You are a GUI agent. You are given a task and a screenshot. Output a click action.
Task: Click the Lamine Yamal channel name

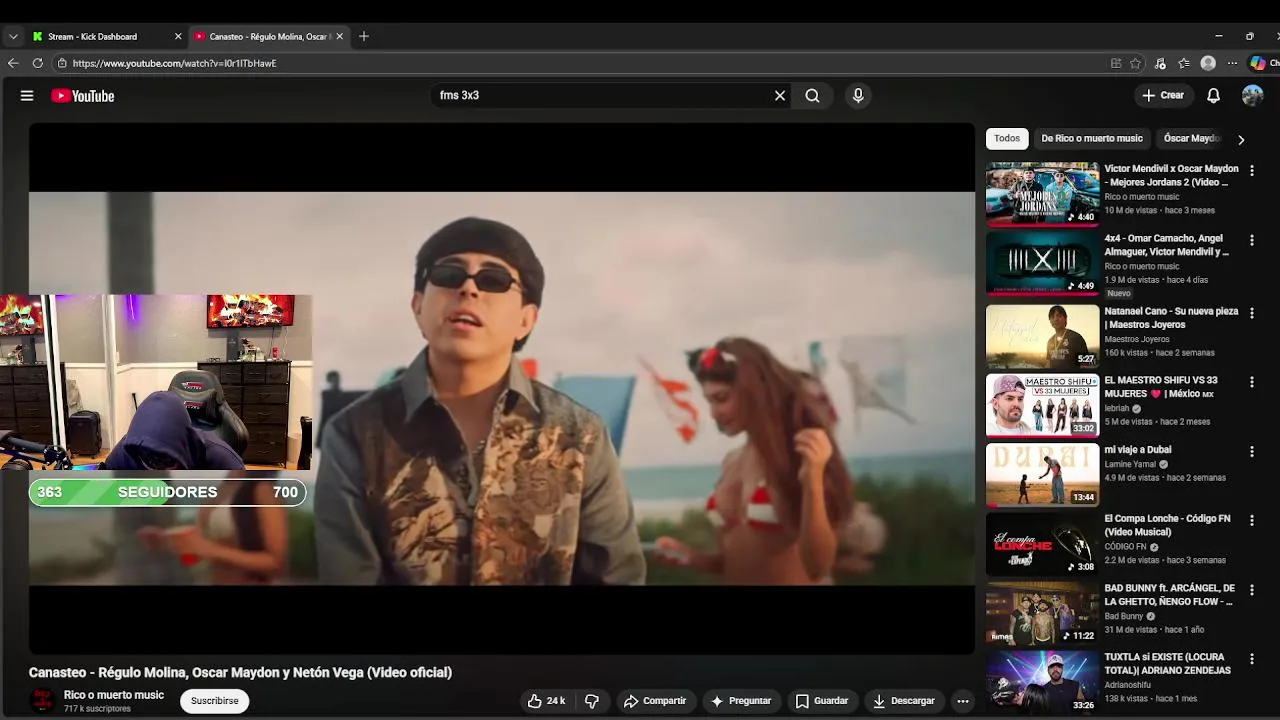[1130, 464]
